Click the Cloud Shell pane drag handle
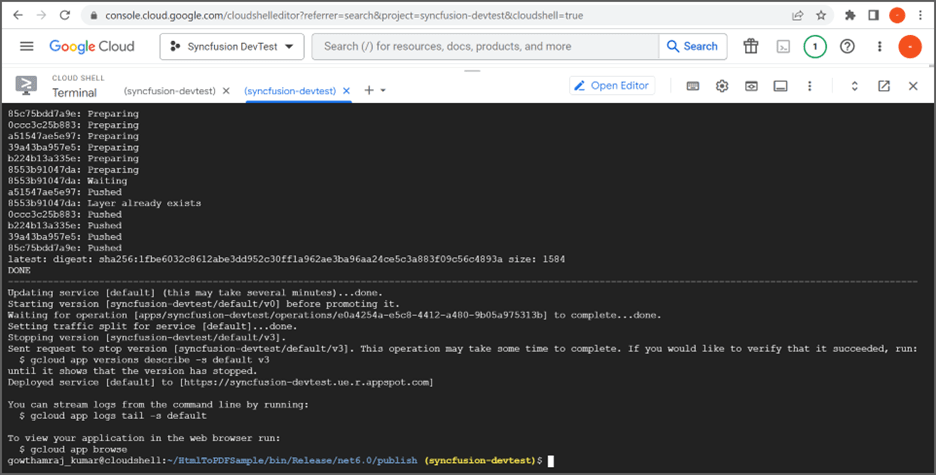The width and height of the screenshot is (936, 475). 472,71
